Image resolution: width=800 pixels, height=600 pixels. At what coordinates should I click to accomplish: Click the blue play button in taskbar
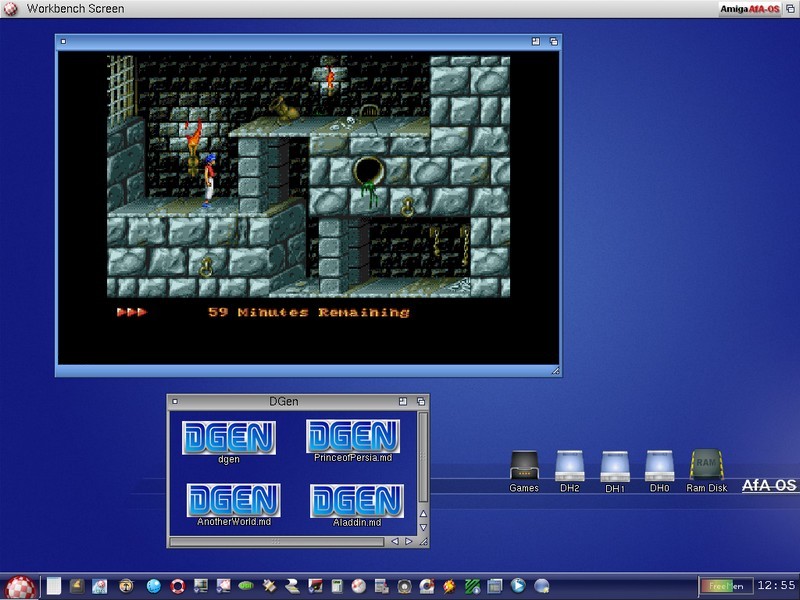pos(518,586)
